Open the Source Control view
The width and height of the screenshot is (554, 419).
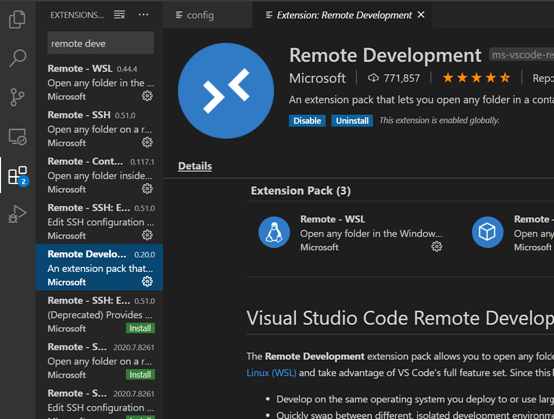point(17,97)
